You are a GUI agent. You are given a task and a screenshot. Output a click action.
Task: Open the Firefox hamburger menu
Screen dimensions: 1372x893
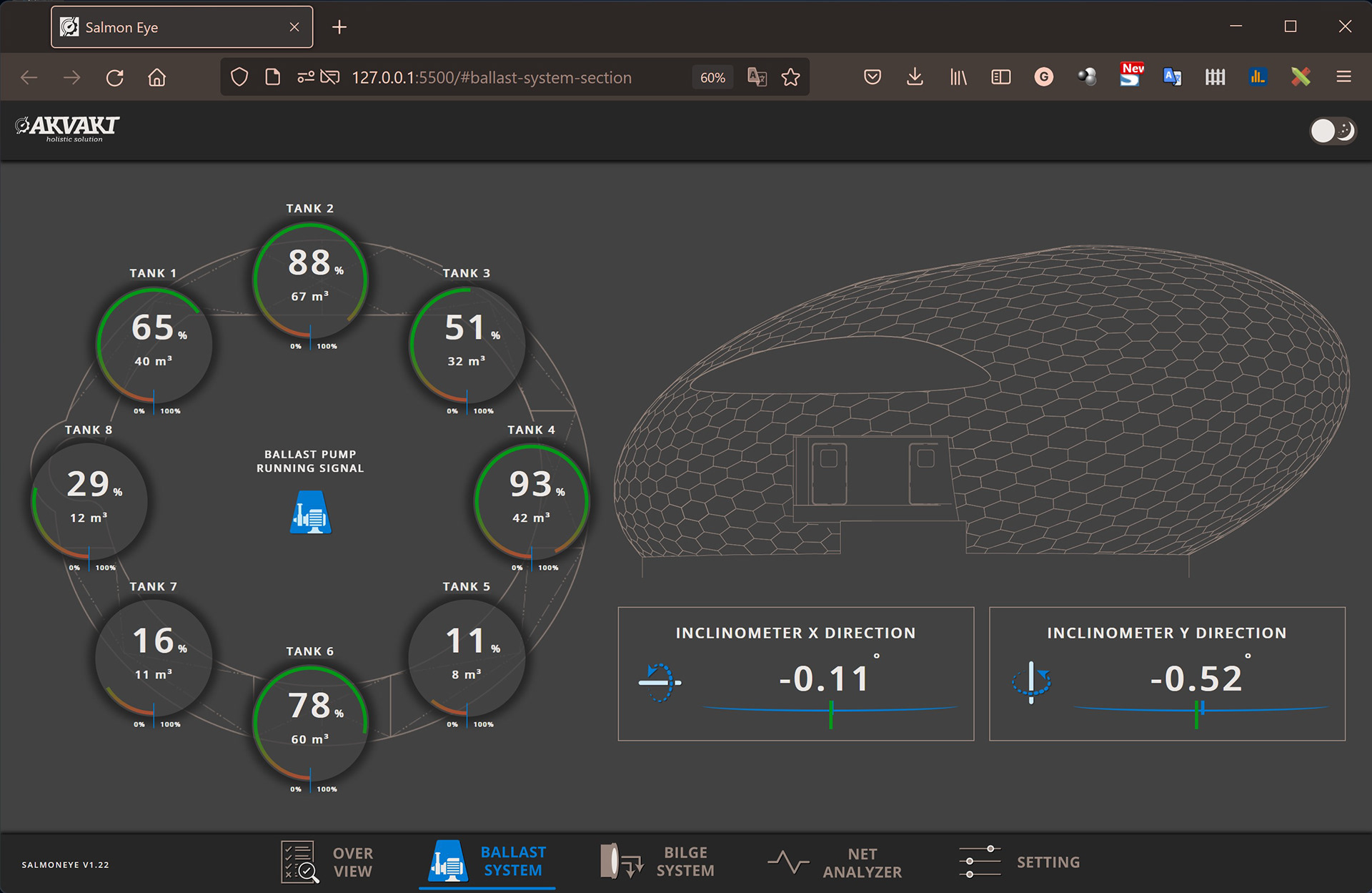tap(1343, 77)
